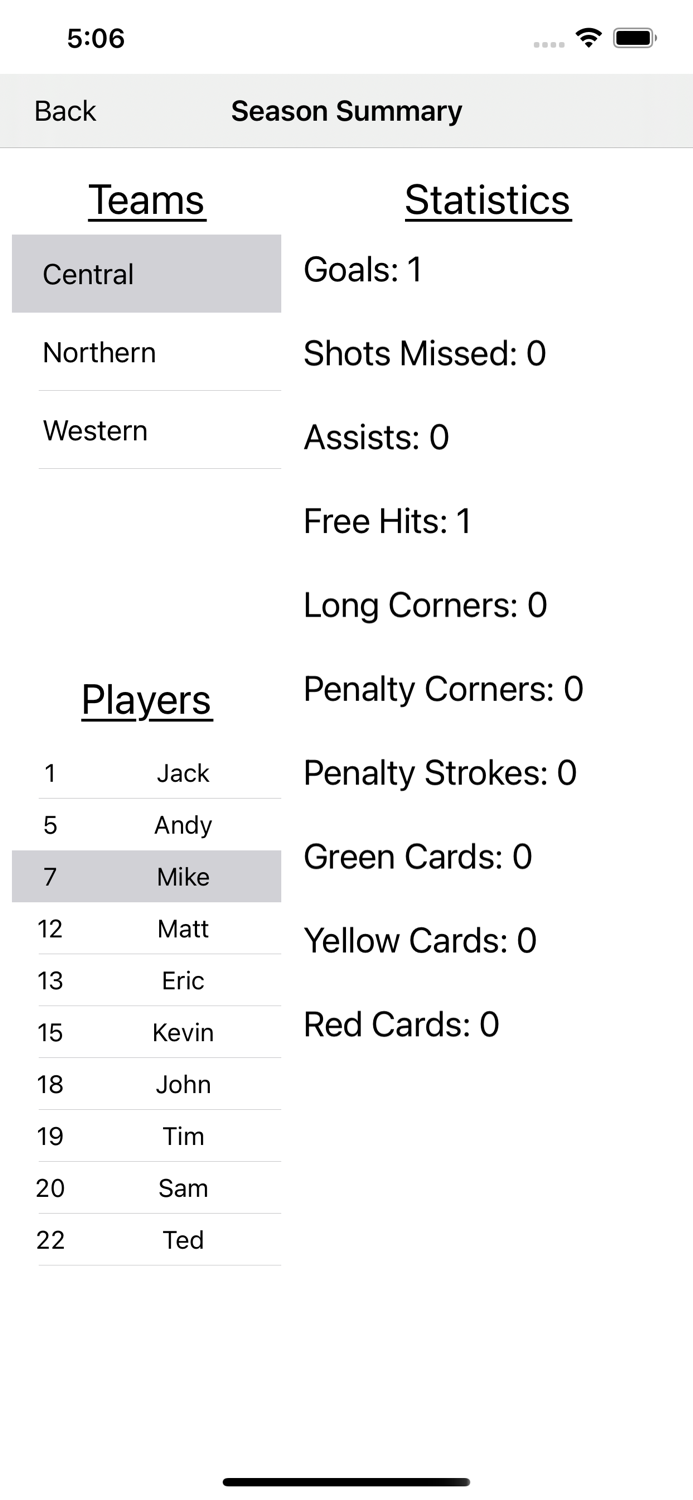Select the Northern team
The width and height of the screenshot is (693, 1500).
[146, 352]
